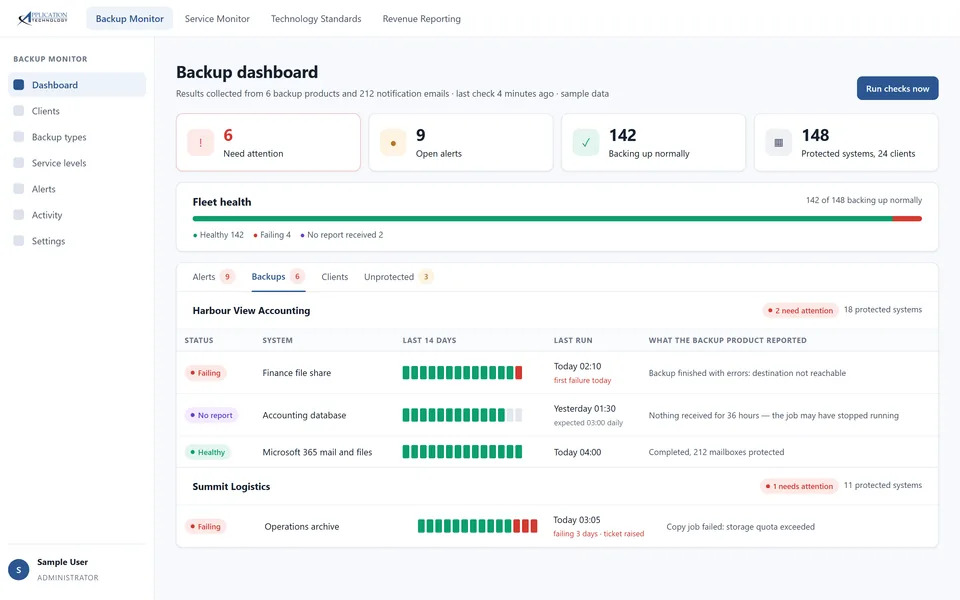Switch to the Clients tab in the panel

click(x=335, y=277)
